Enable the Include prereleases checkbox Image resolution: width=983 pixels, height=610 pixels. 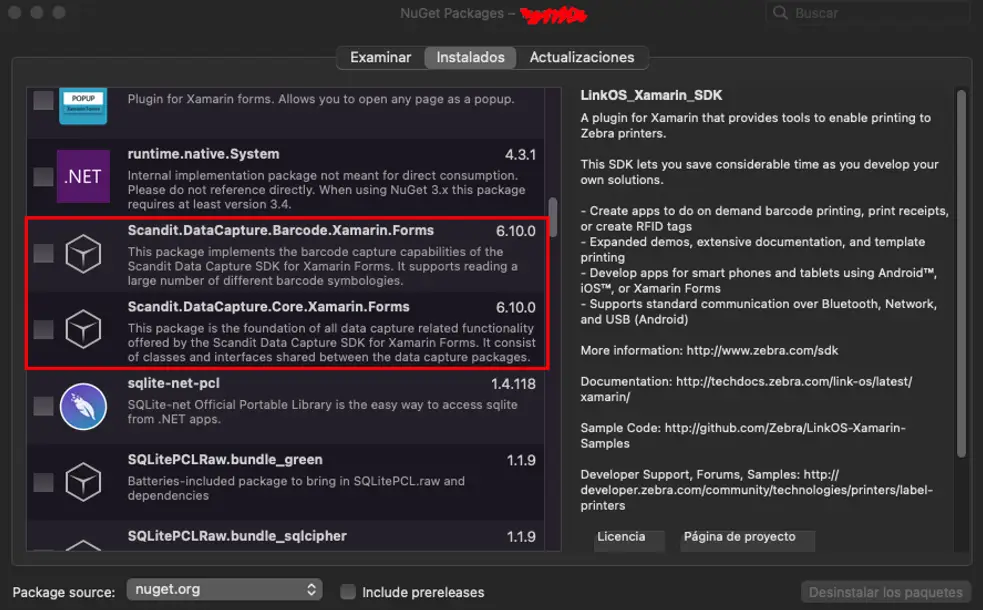[x=348, y=592]
